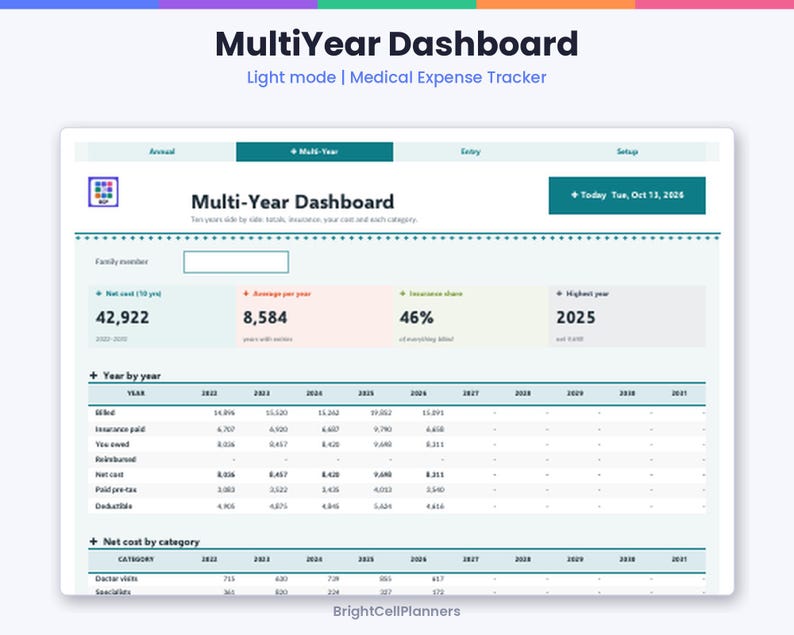The width and height of the screenshot is (794, 635).
Task: Click the 2025 header in the category table
Action: (366, 559)
